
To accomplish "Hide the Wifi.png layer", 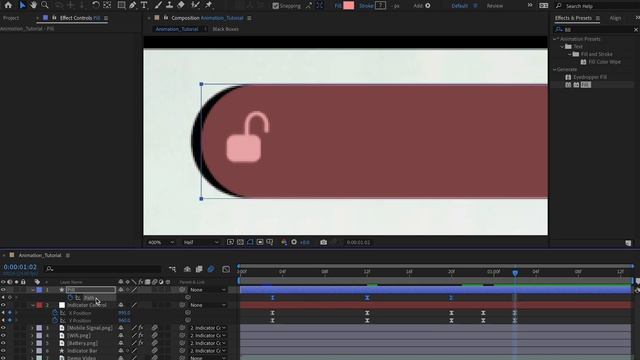I will (3, 336).
